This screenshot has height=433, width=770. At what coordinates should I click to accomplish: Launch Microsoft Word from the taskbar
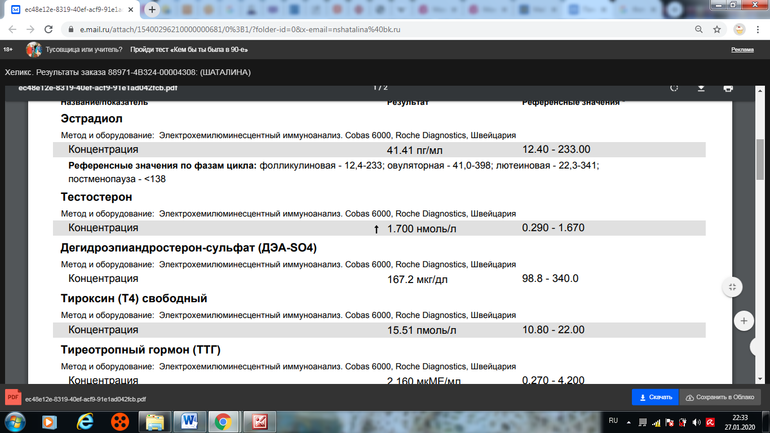(189, 421)
